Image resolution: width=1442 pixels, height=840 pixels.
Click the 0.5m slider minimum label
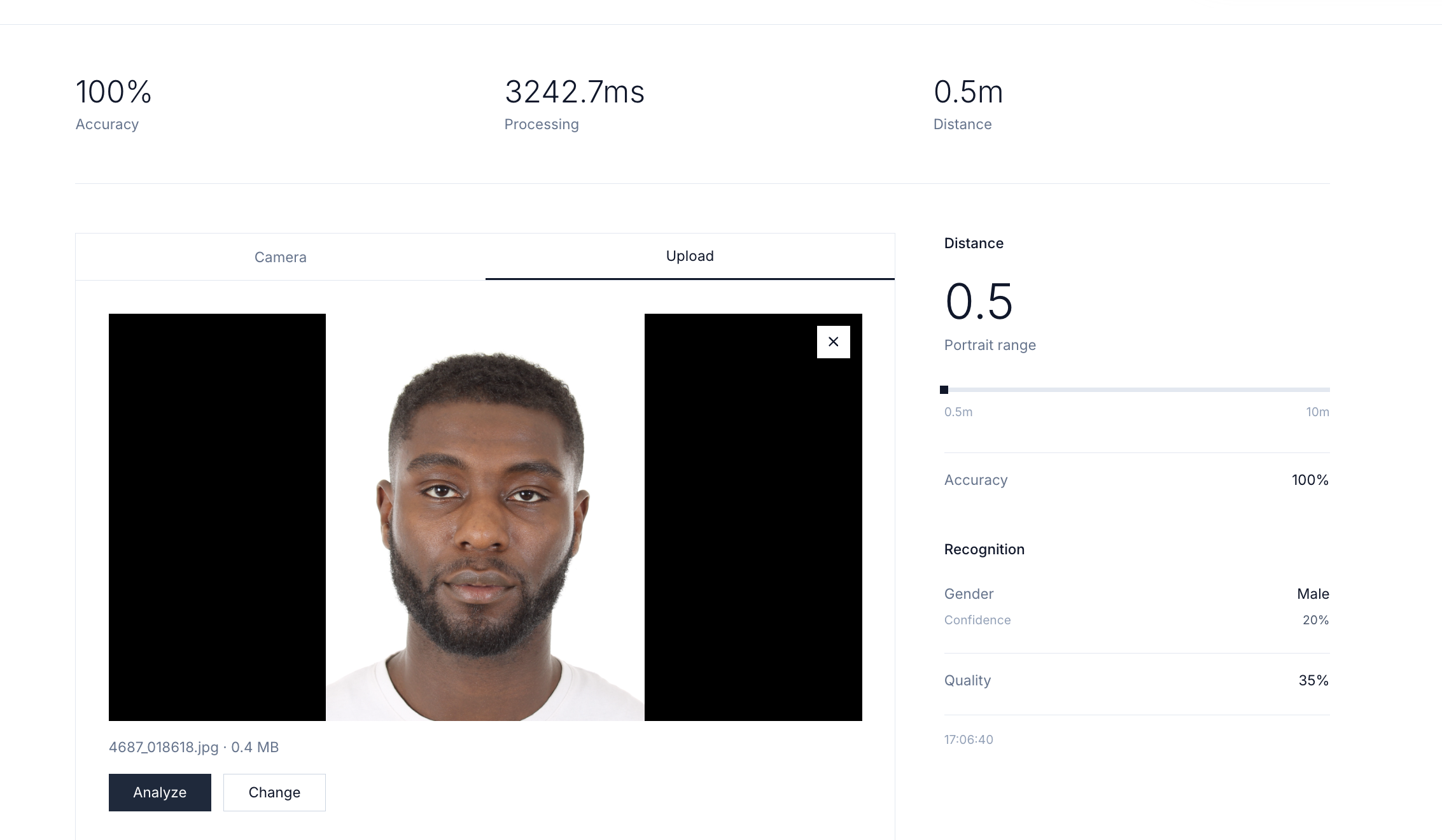pyautogui.click(x=958, y=412)
